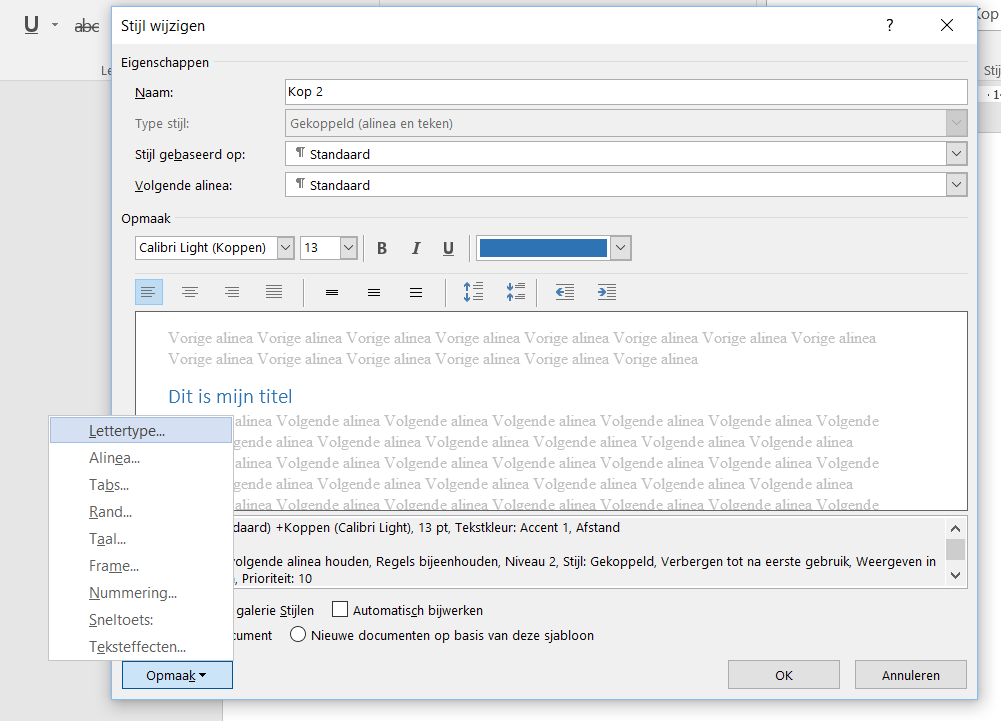Align paragraph text to the right
The height and width of the screenshot is (721, 1001).
click(x=232, y=292)
